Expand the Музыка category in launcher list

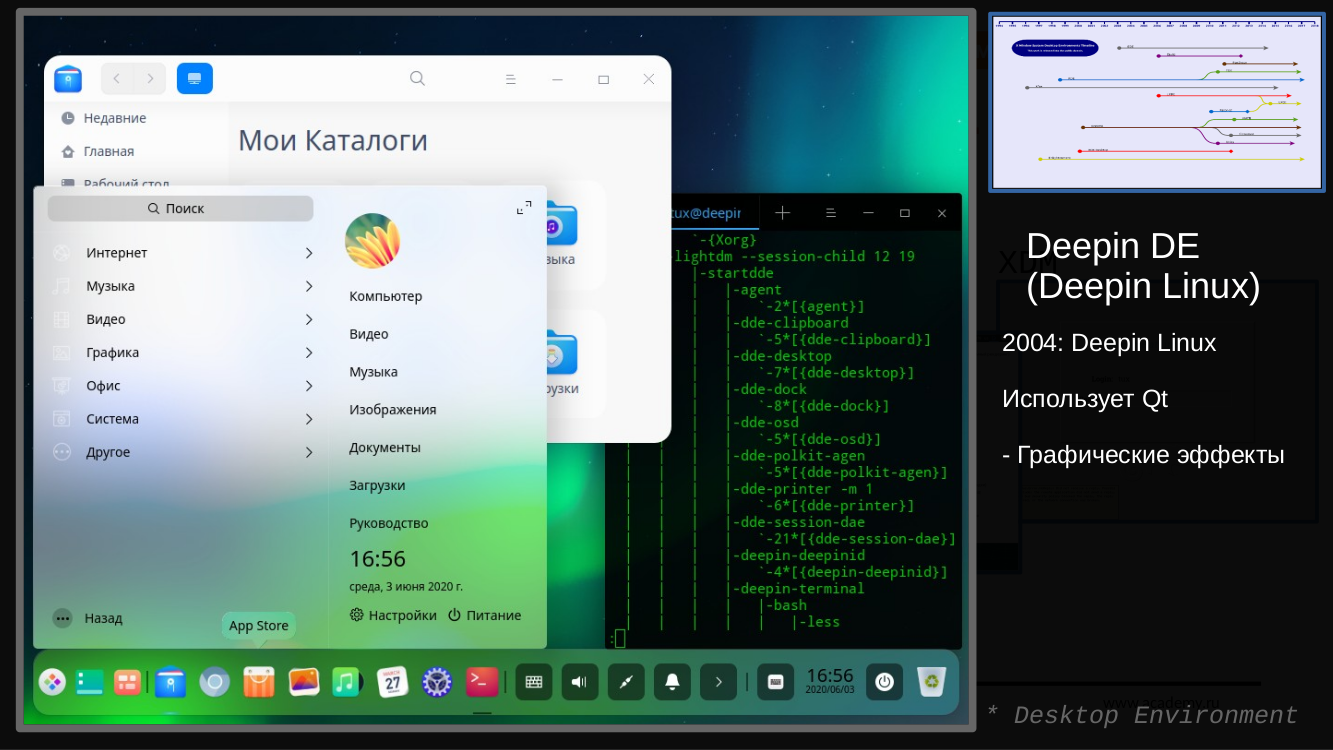click(x=183, y=286)
